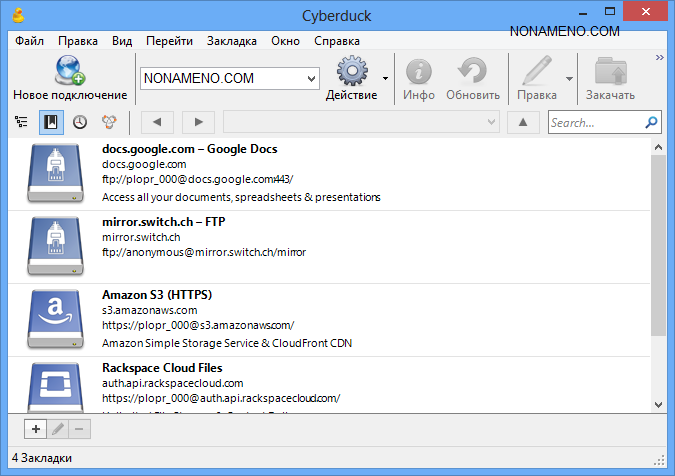
Task: Open the Action gear menu
Action: [x=351, y=72]
